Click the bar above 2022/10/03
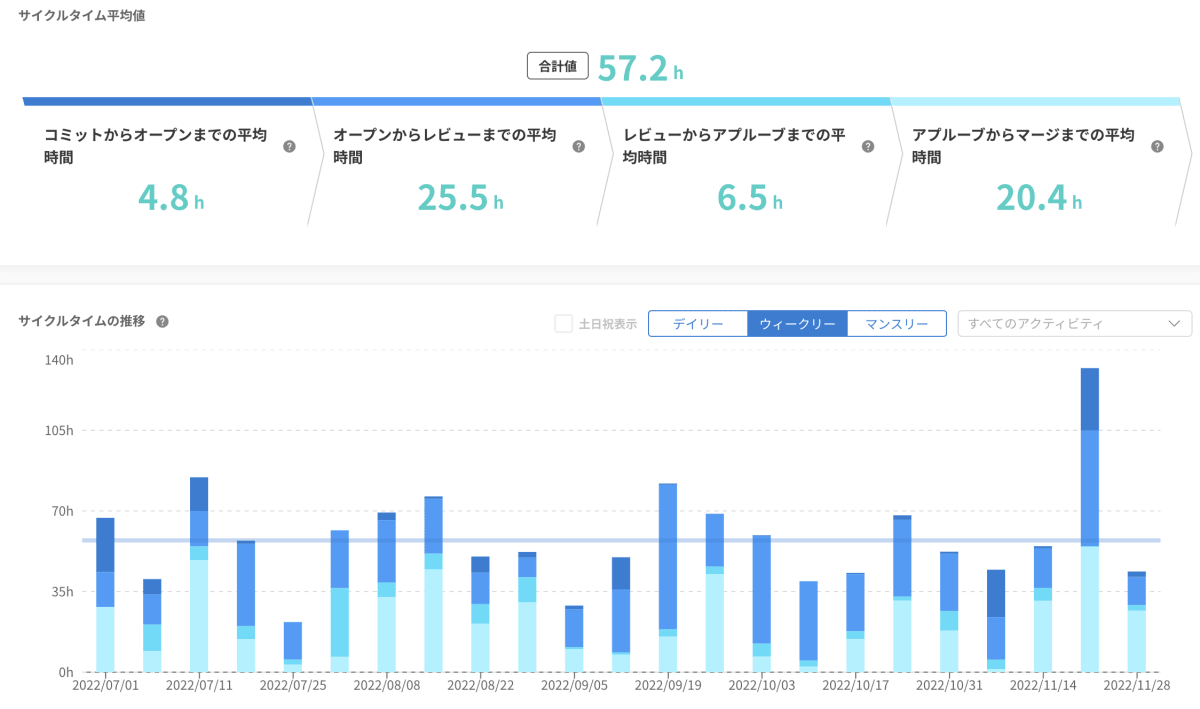The height and width of the screenshot is (709, 1200). point(762,603)
